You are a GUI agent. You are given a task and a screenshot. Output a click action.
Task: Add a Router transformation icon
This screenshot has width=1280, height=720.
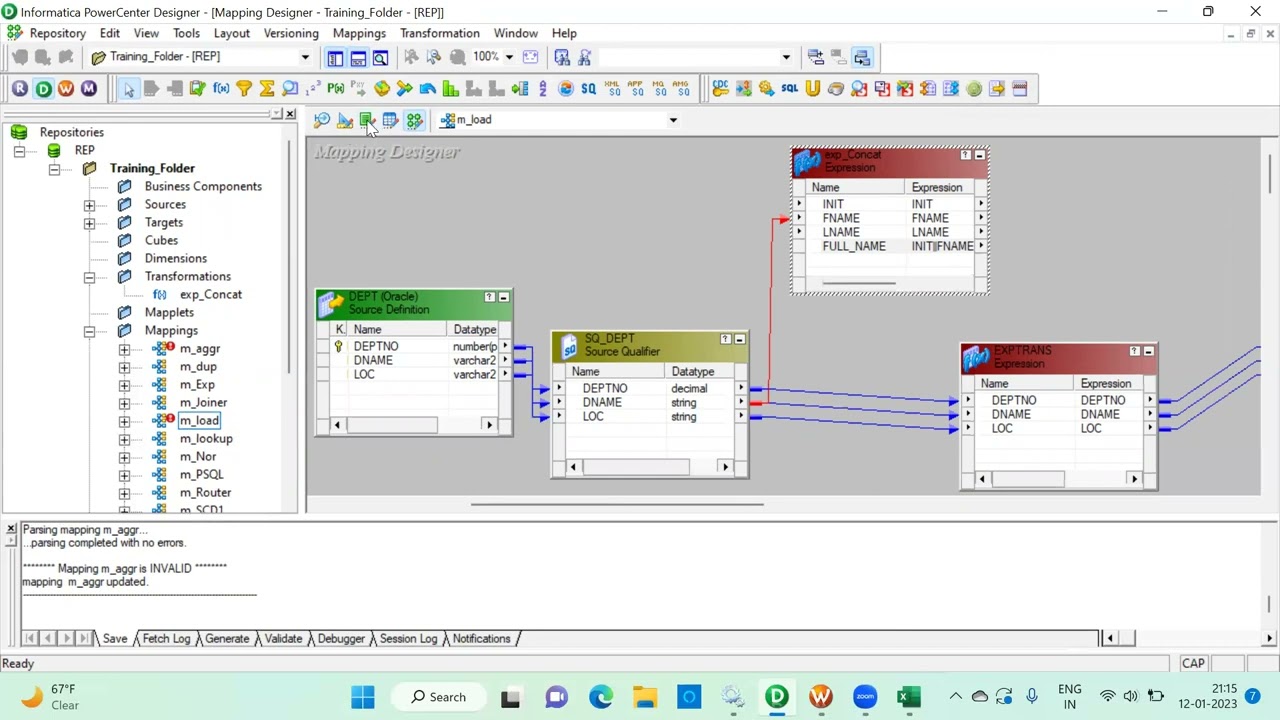point(404,89)
